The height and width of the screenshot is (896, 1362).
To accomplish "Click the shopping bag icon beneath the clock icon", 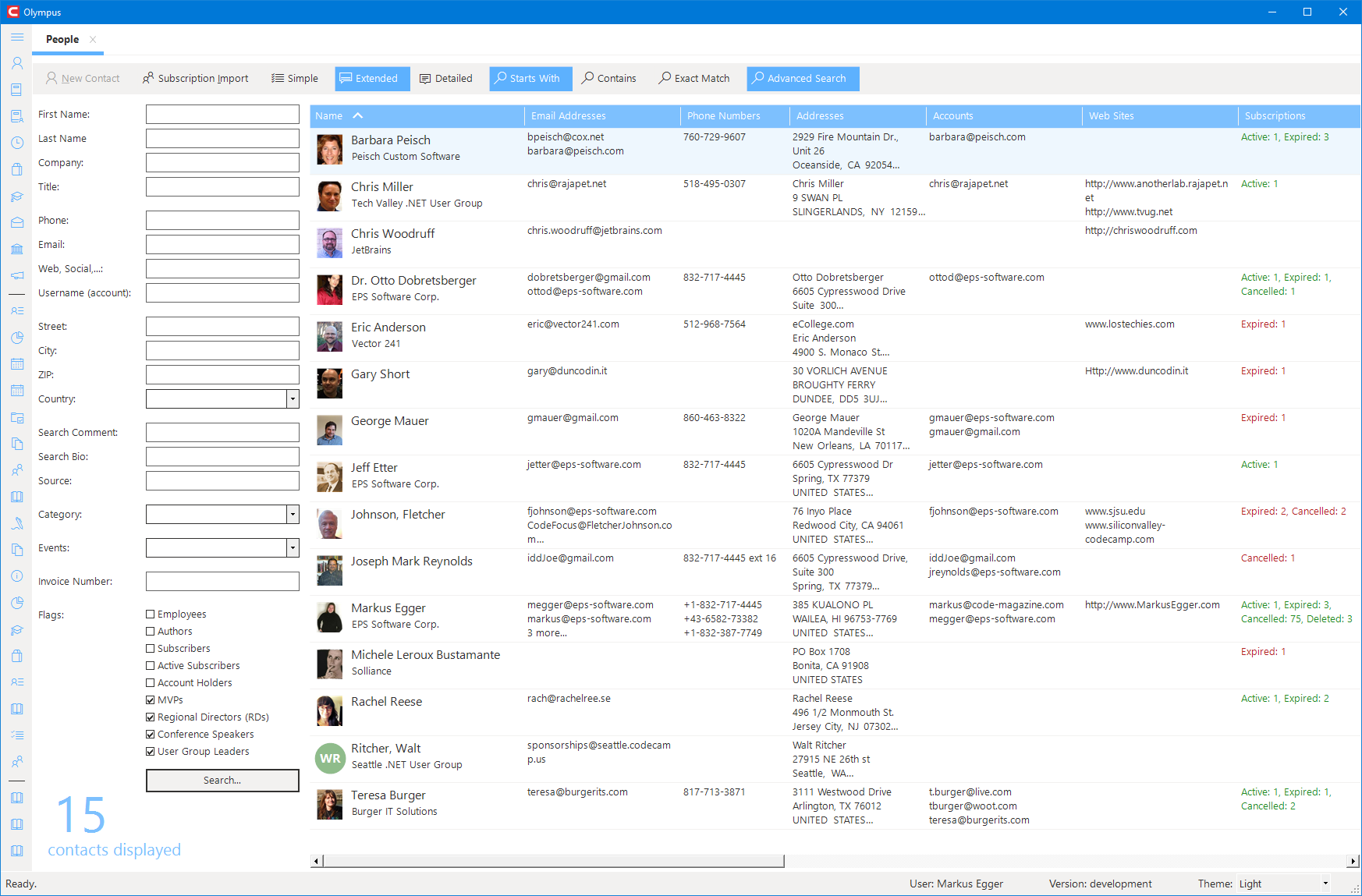I will [x=17, y=169].
